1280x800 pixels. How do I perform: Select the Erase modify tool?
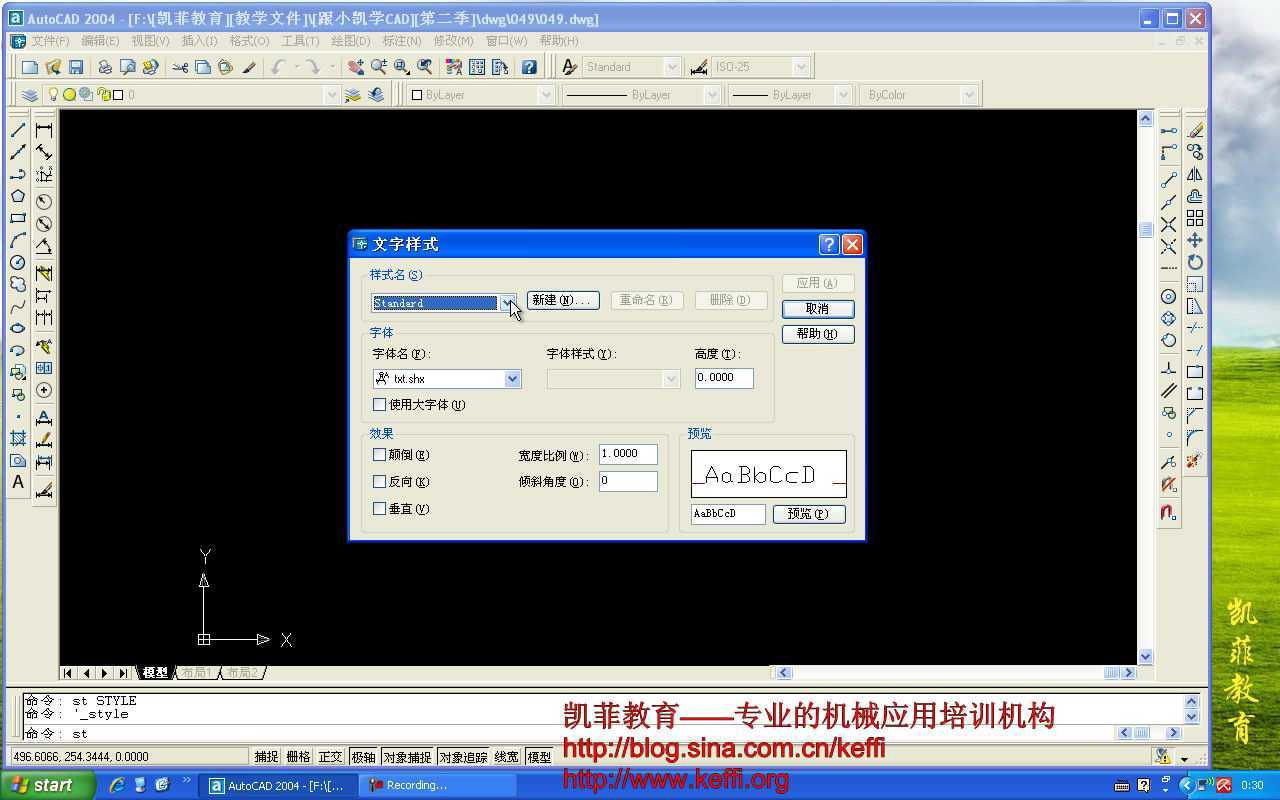(1195, 130)
